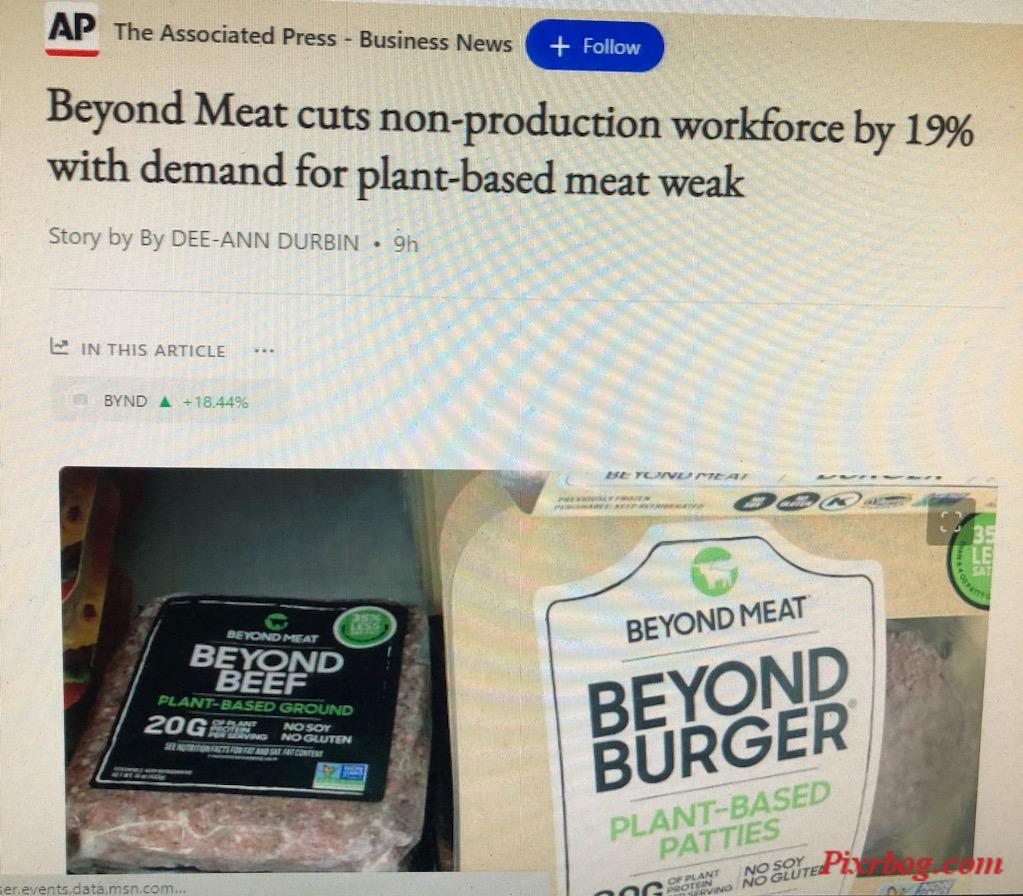Open the article headline about Beyond Meat
1023x896 pixels.
click(x=510, y=145)
